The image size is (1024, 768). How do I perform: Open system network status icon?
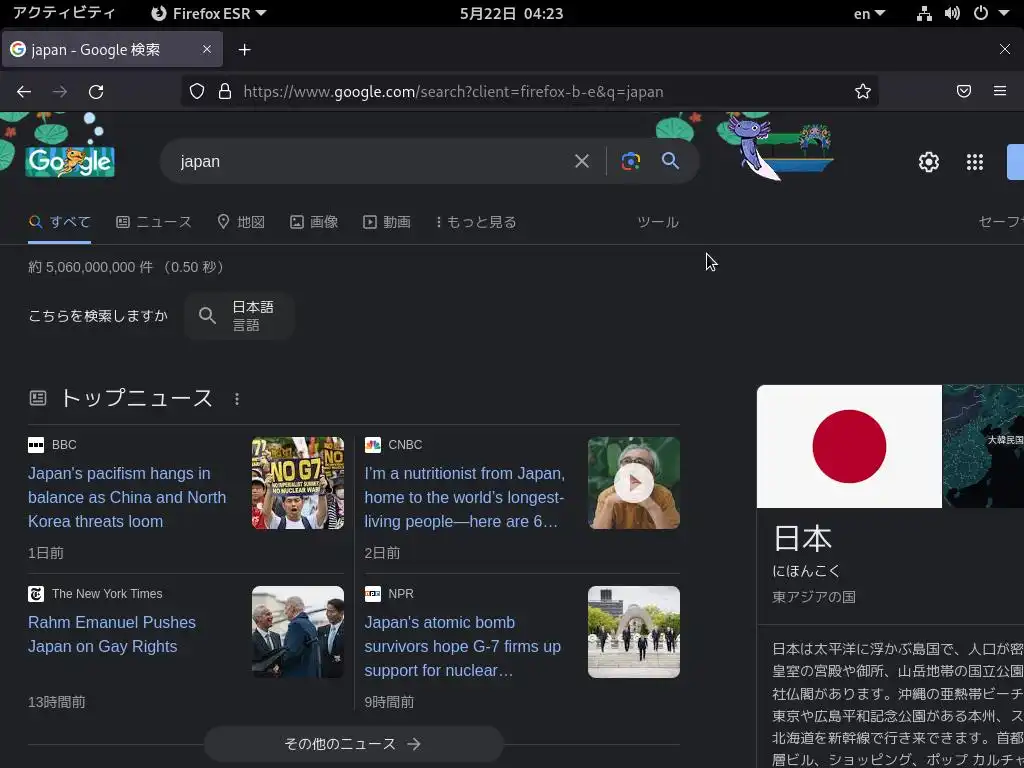click(924, 13)
